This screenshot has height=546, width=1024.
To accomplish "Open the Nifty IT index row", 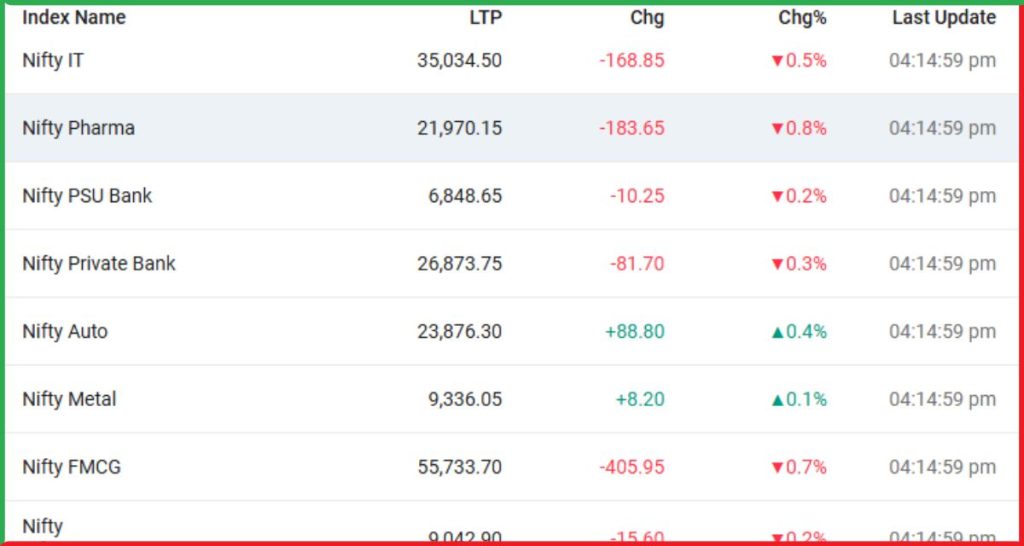I will 512,61.
